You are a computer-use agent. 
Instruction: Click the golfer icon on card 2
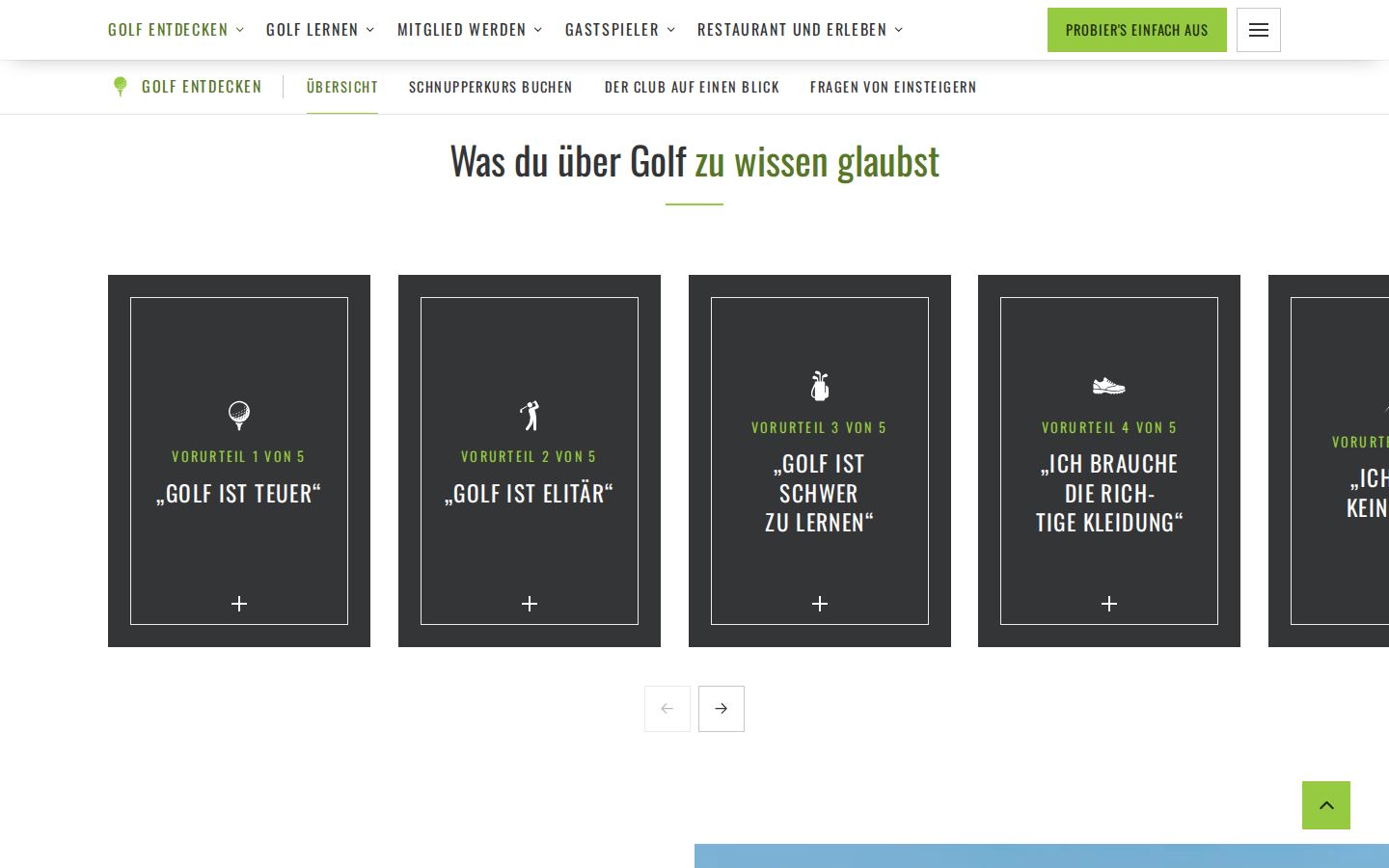pos(530,415)
